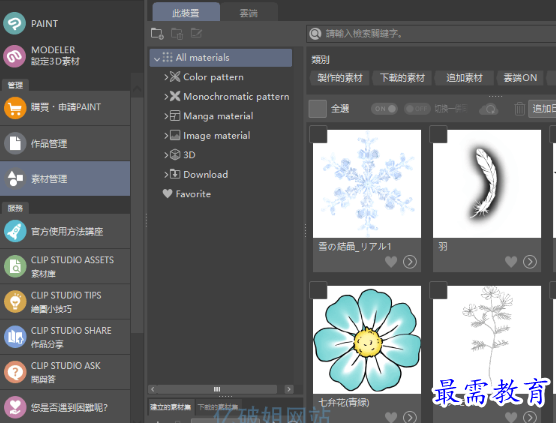
Task: Open the purchase PAINT cart icon
Action: point(15,108)
